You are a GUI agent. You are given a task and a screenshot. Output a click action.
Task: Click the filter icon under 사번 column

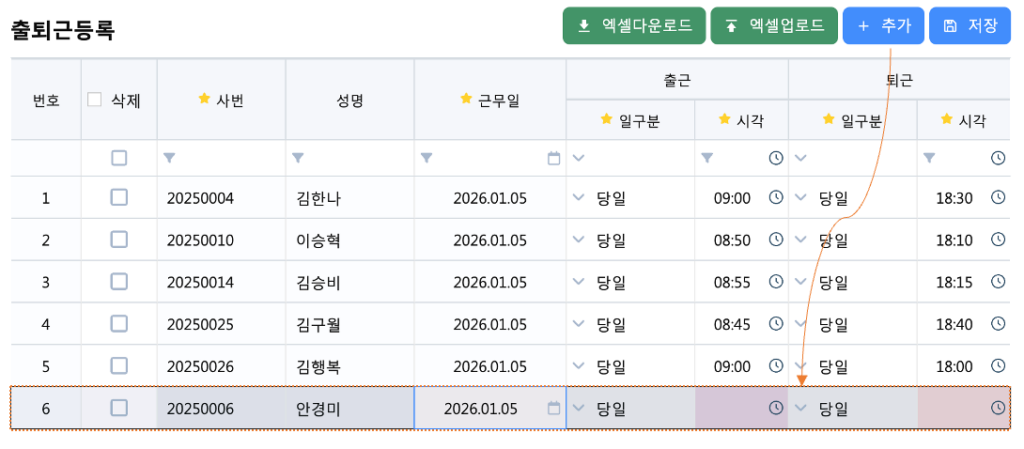169,158
